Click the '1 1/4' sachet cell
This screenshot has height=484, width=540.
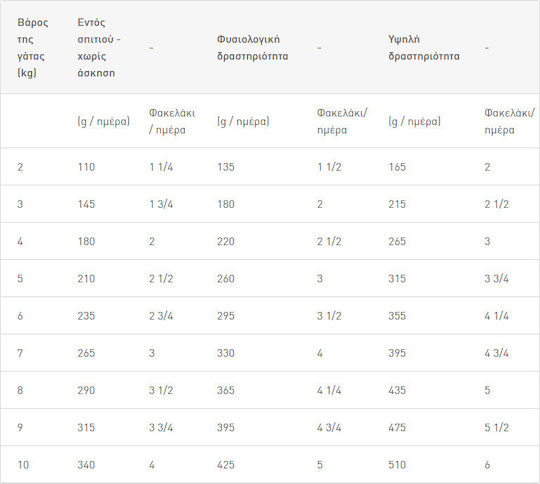click(161, 167)
